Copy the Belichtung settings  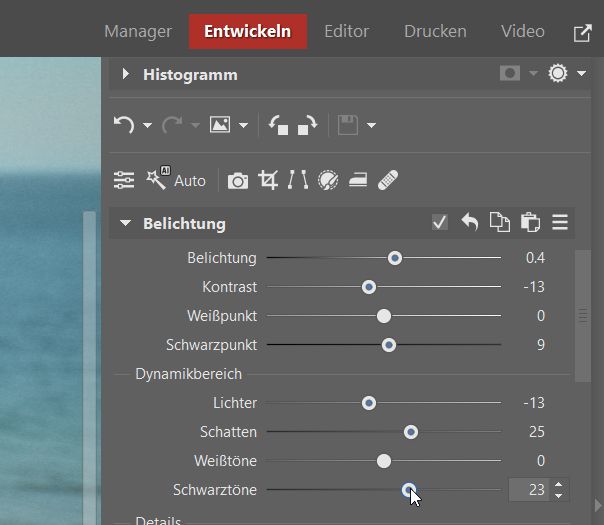499,223
